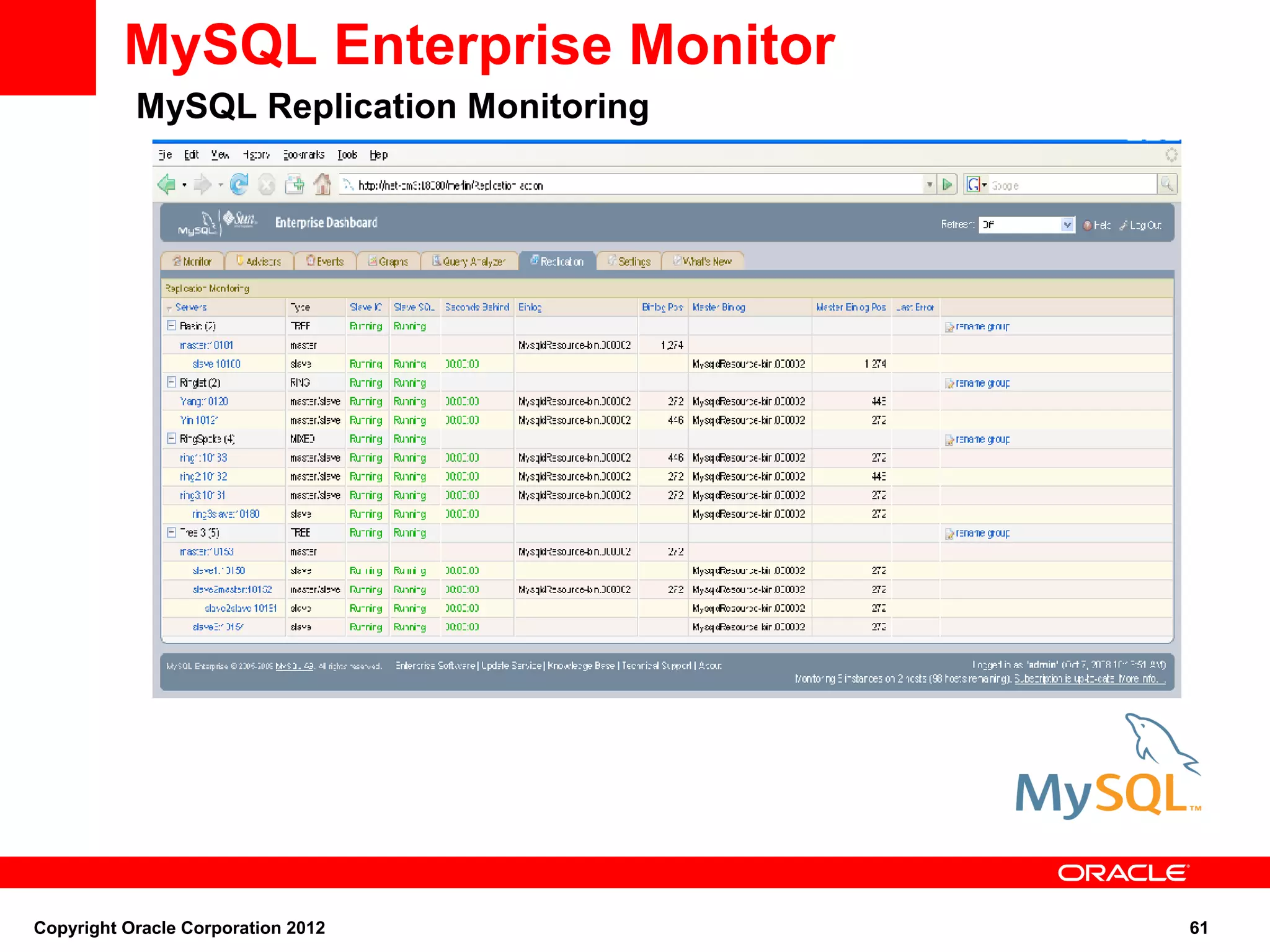
Task: Toggle the Servers column header expander
Action: (x=169, y=308)
